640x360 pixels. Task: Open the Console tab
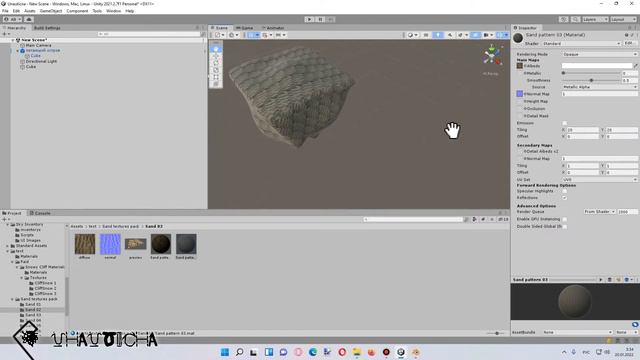point(40,213)
